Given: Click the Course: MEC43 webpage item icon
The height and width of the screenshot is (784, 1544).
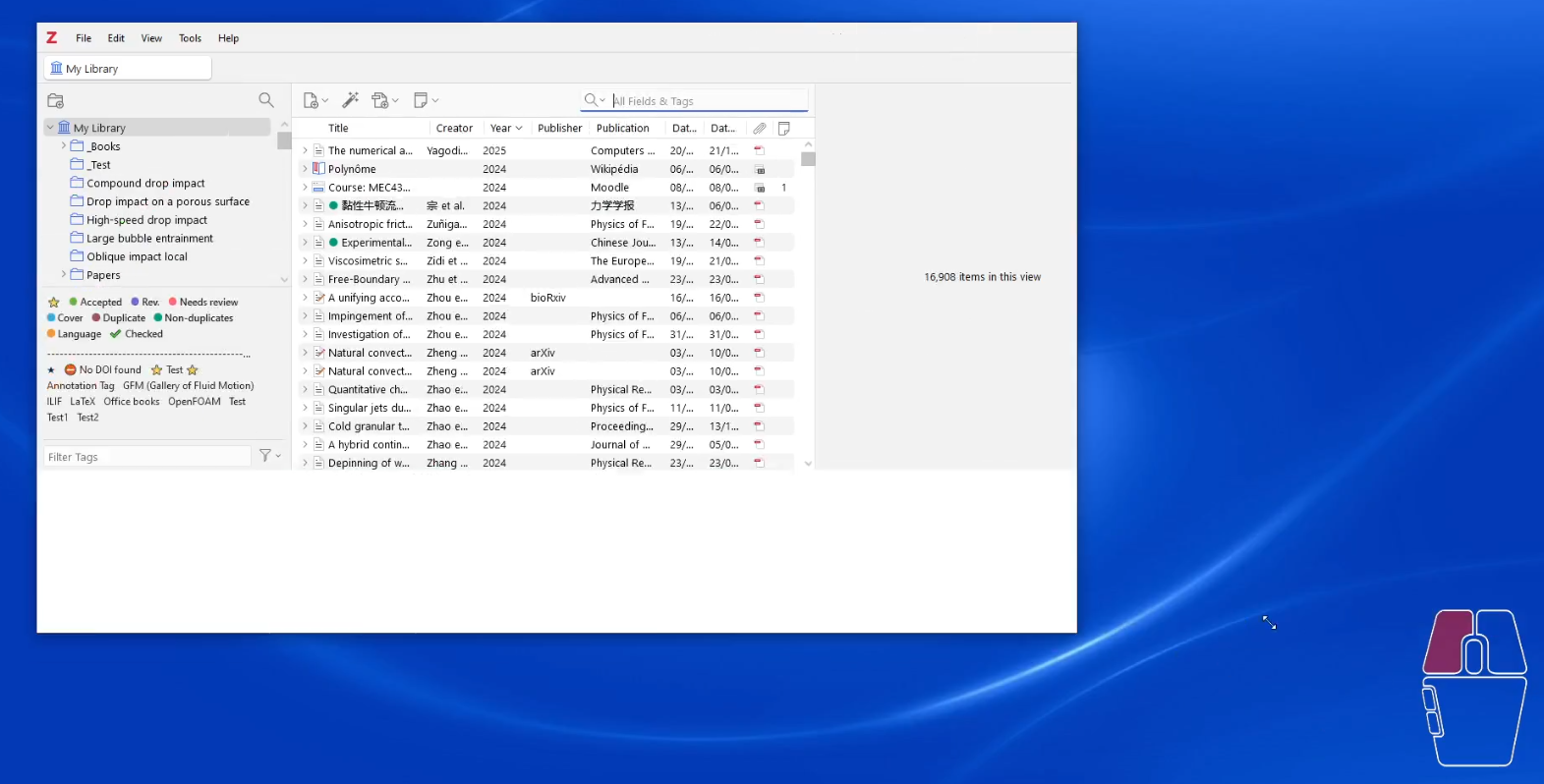Looking at the screenshot, I should click(x=318, y=188).
